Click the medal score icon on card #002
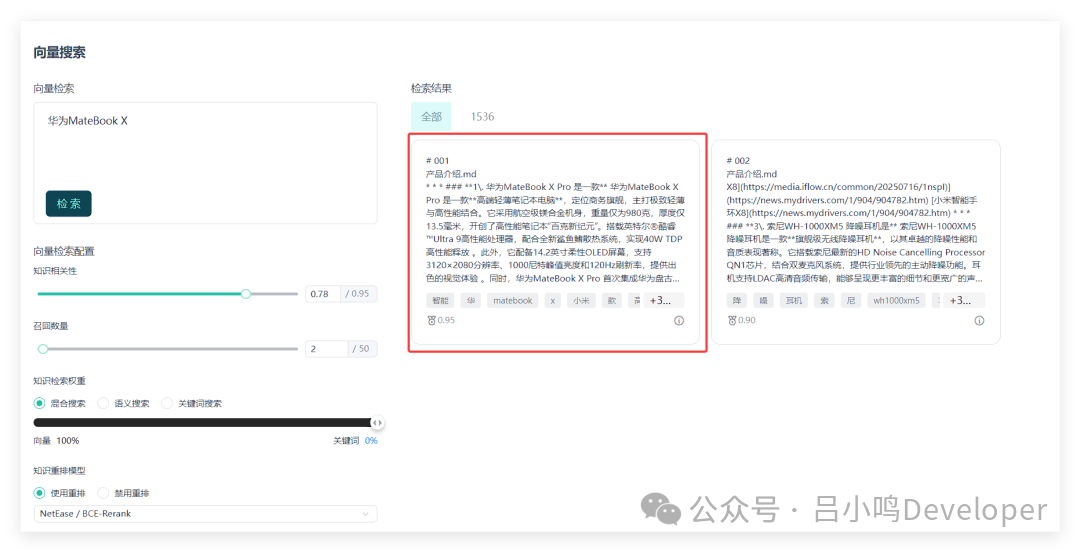 click(732, 320)
